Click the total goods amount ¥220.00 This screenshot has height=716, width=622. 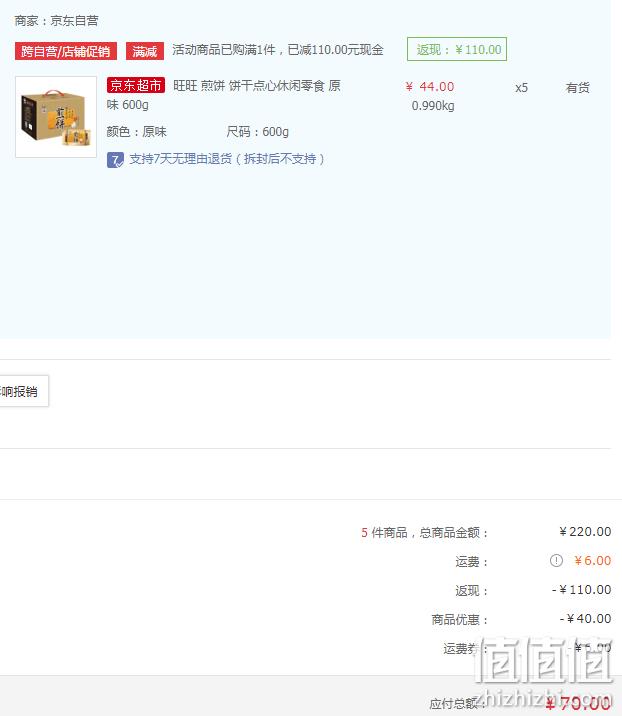[585, 532]
